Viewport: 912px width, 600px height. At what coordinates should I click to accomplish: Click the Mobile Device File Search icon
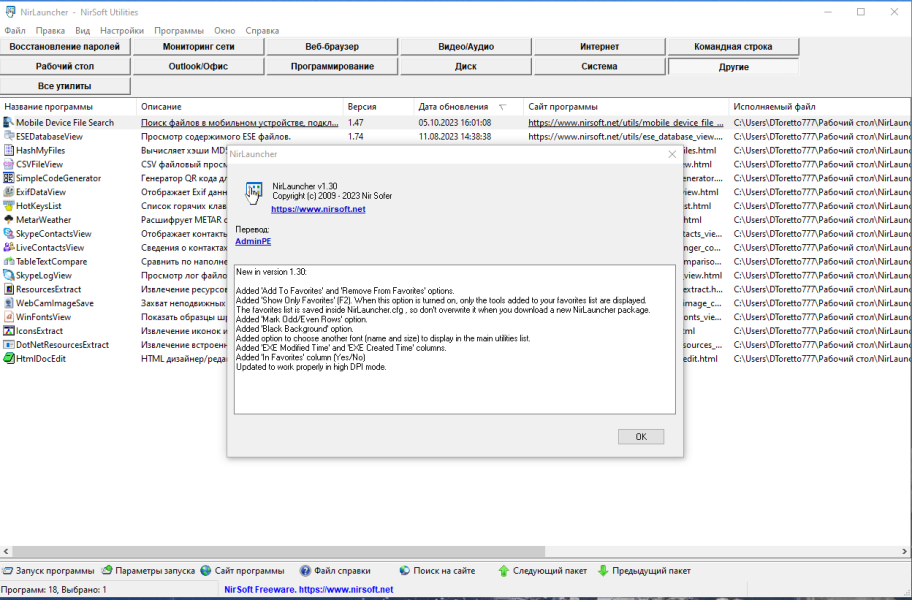click(x=8, y=123)
